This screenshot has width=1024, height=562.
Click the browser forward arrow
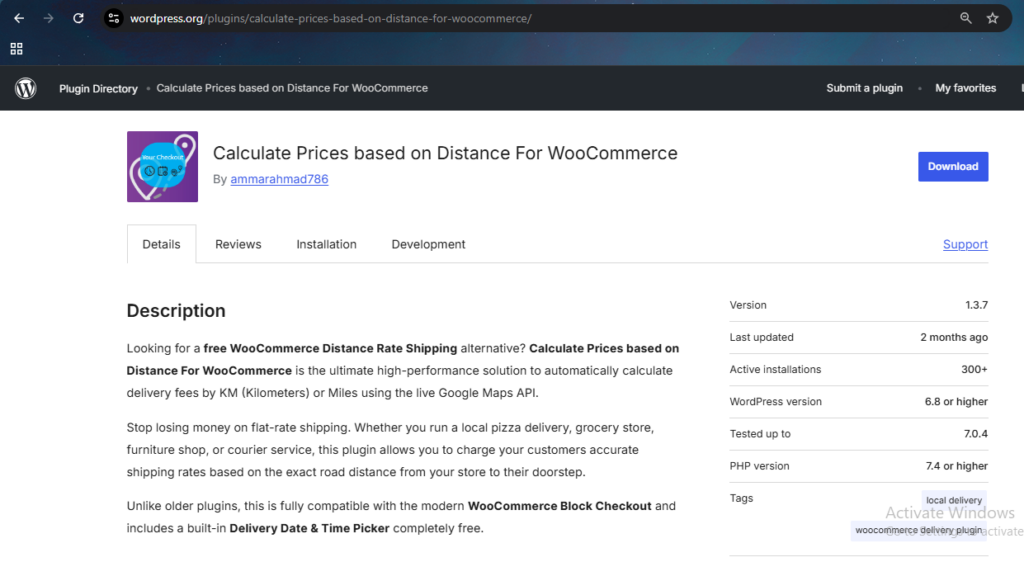point(48,18)
